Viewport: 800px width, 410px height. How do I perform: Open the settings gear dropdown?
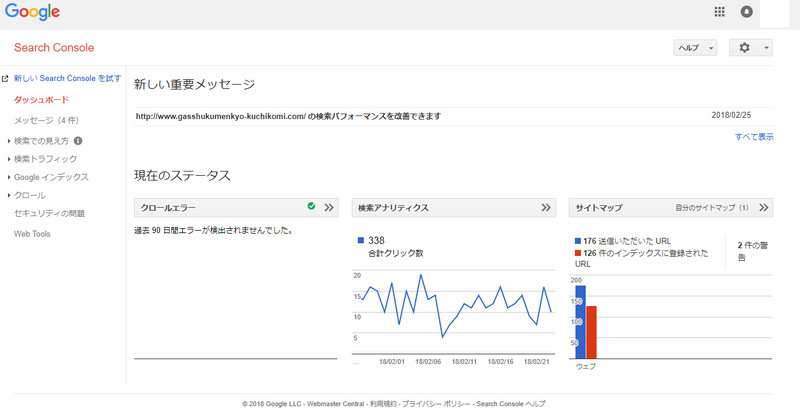coord(750,48)
